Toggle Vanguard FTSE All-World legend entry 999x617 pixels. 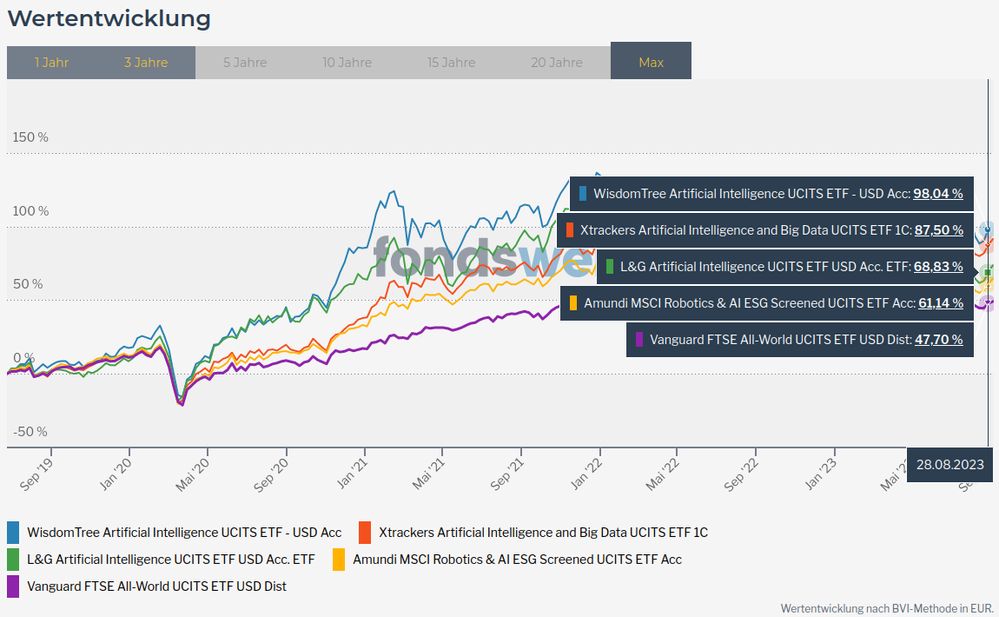click(x=156, y=586)
